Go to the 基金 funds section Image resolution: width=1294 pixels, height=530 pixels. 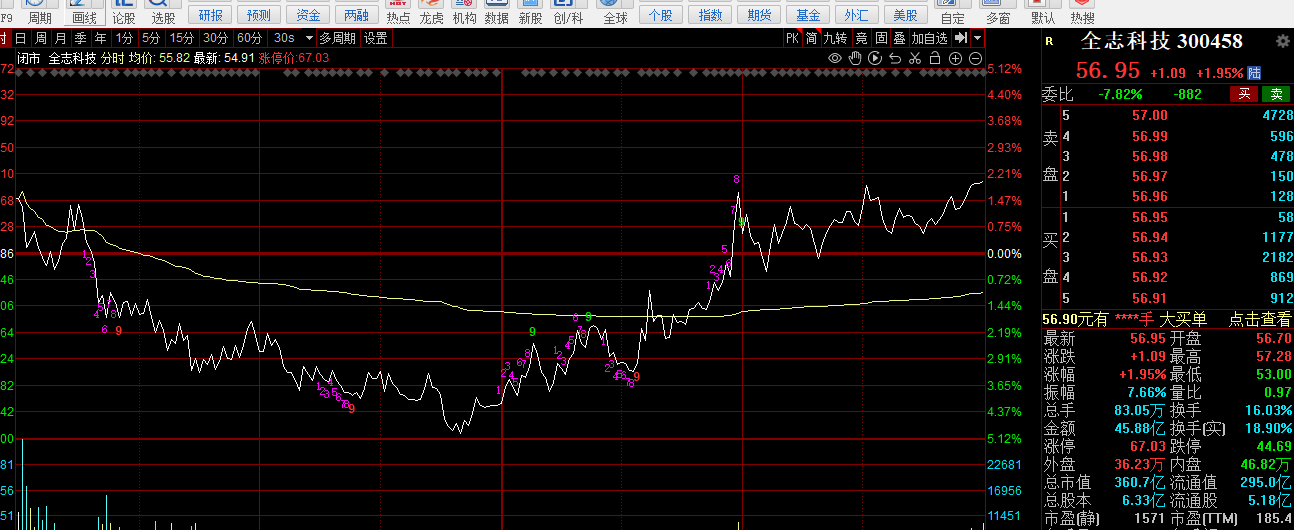[x=808, y=15]
